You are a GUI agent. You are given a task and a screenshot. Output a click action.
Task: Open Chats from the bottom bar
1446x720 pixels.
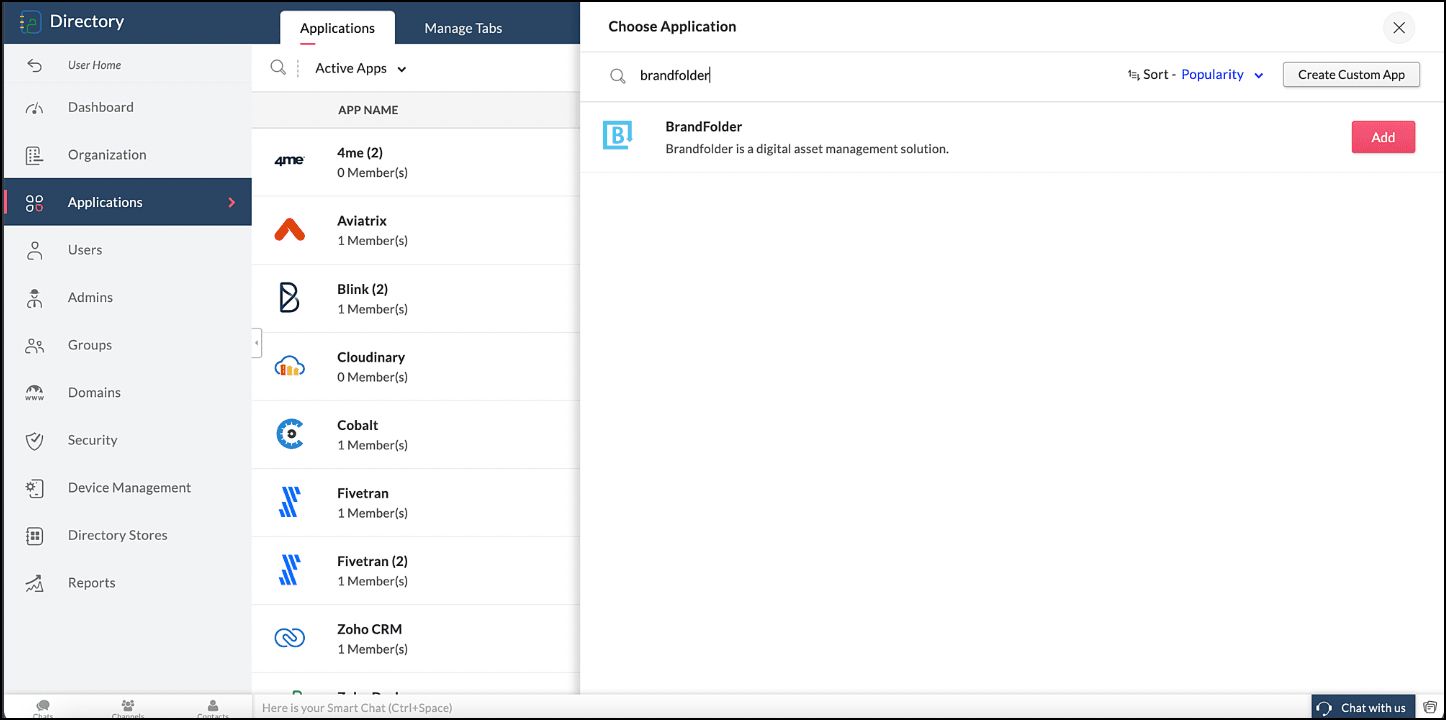pyautogui.click(x=43, y=708)
